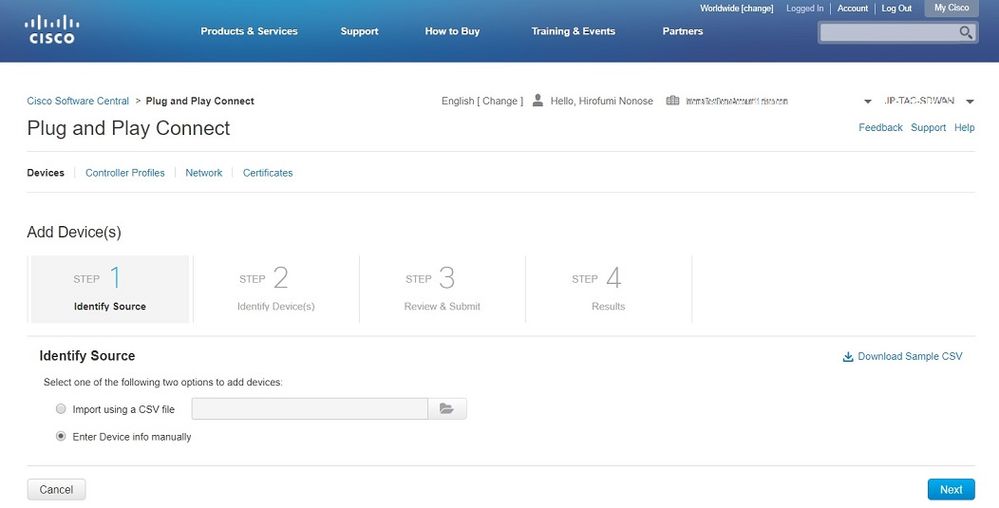Switch to the Certificates tab
This screenshot has height=508, width=999.
(268, 173)
